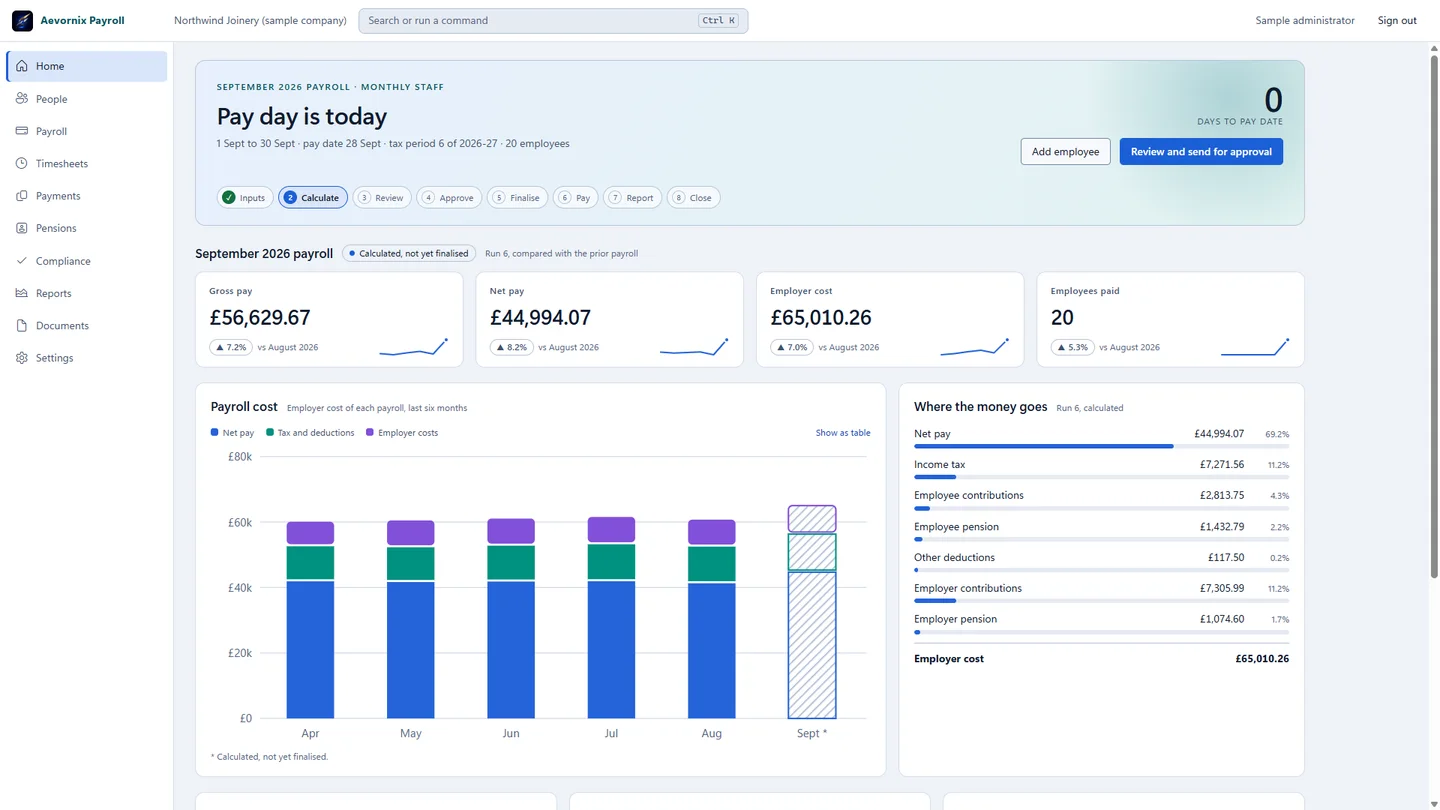Click the £56,629.67 gross pay value
This screenshot has height=810, width=1440.
(260, 318)
